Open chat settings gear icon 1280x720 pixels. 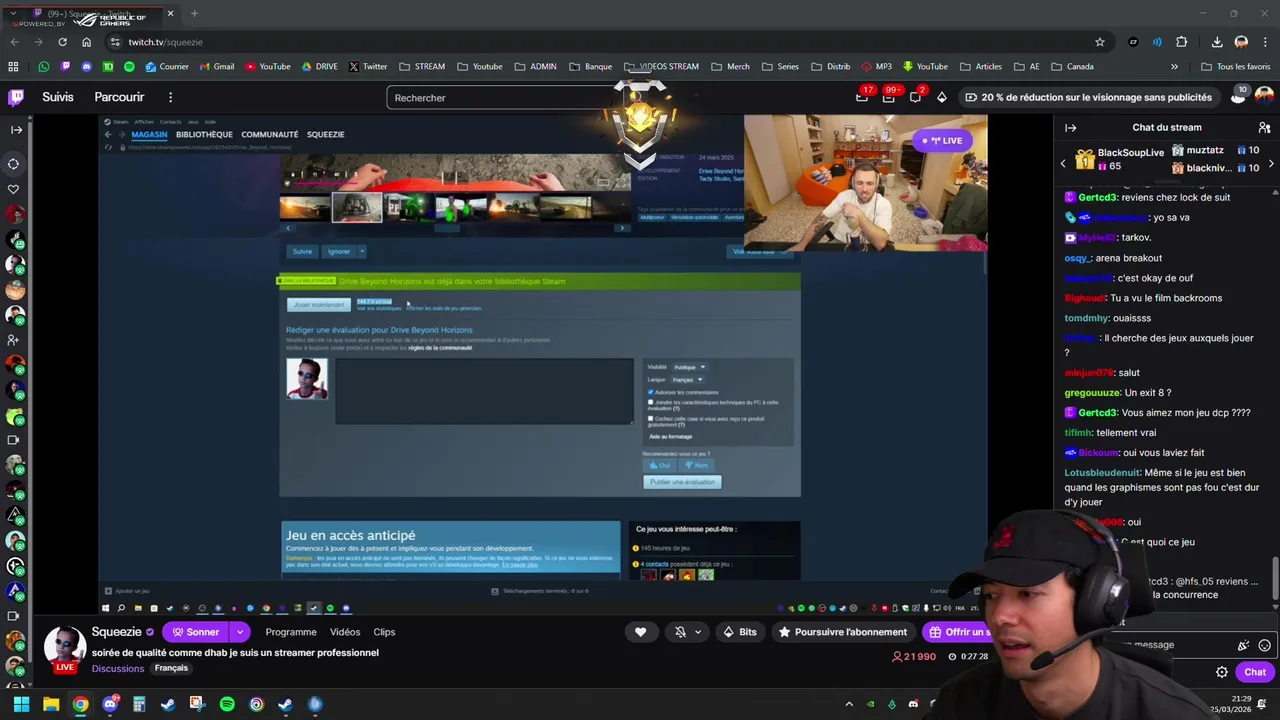pos(1221,672)
